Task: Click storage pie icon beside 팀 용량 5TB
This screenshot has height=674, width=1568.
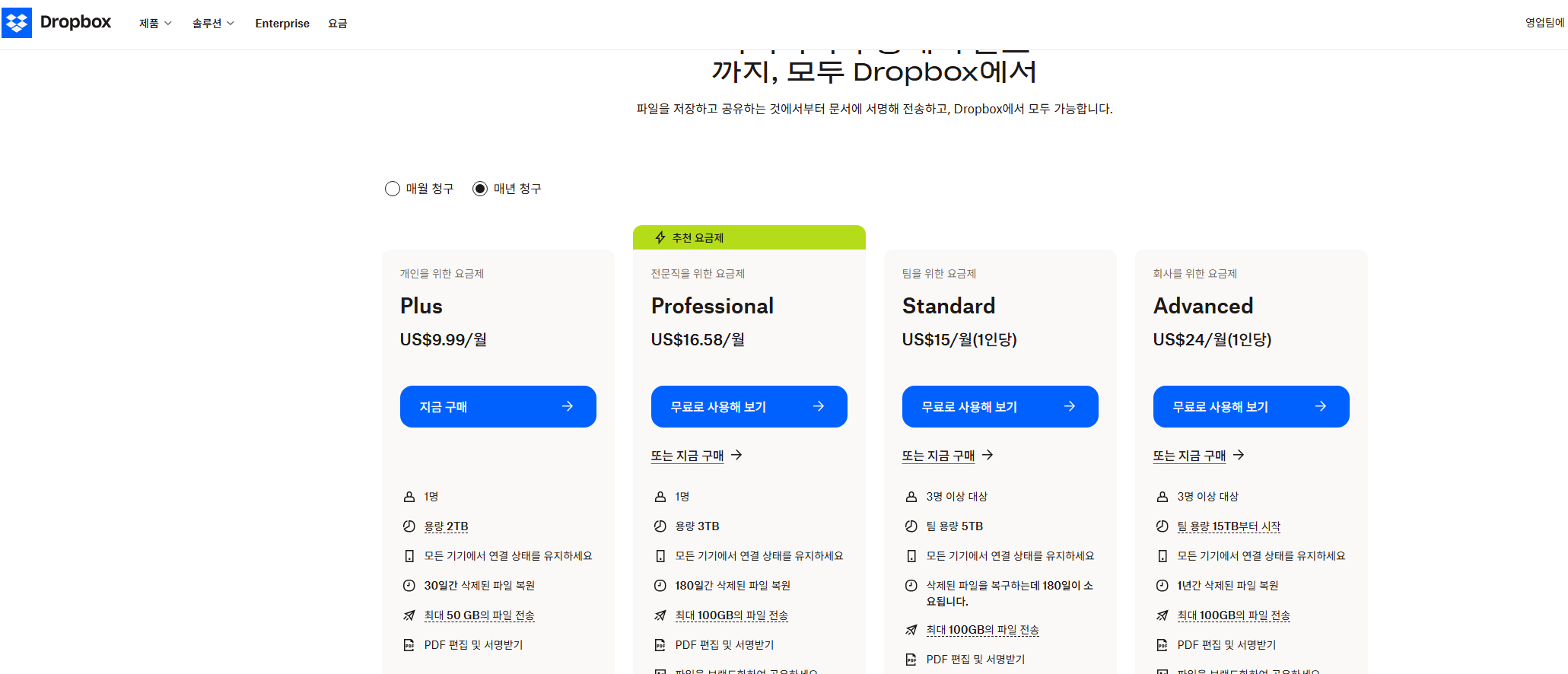Action: coord(911,526)
